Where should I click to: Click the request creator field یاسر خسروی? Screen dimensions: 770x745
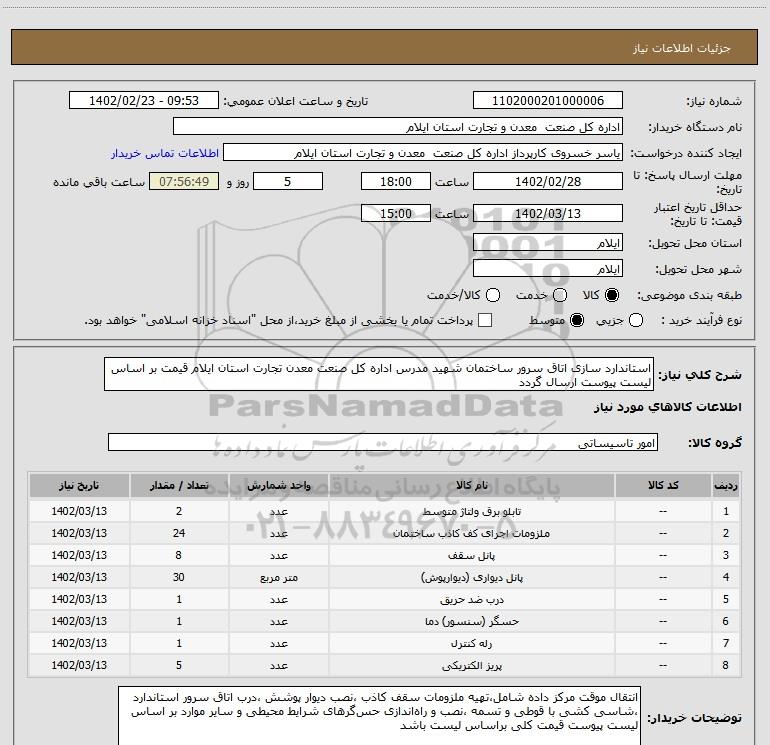tap(423, 153)
